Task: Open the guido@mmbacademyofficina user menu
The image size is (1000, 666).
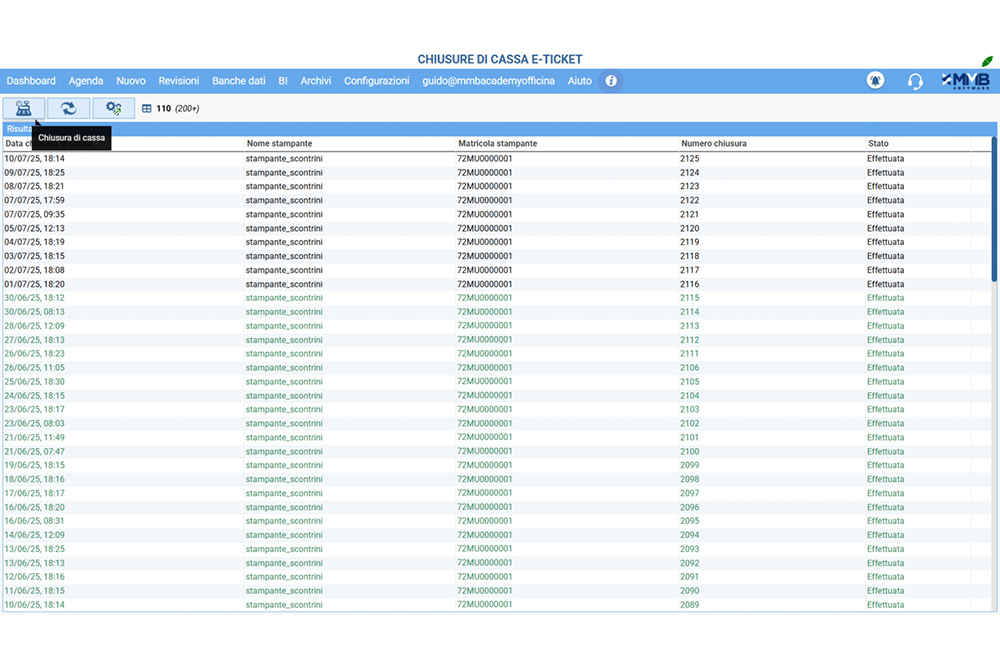Action: [x=488, y=81]
